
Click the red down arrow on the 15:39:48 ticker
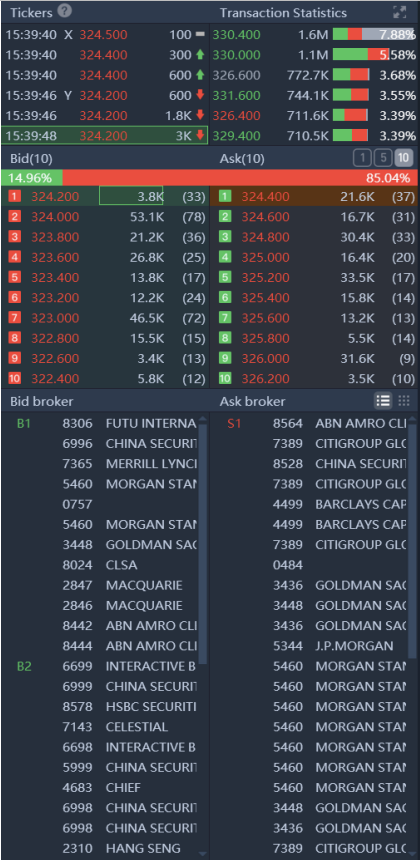(x=200, y=135)
